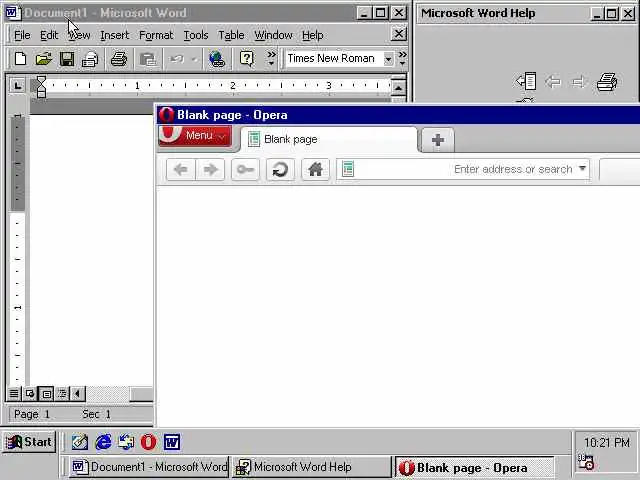Switch to Microsoft Word Help taskbar button

(x=311, y=467)
